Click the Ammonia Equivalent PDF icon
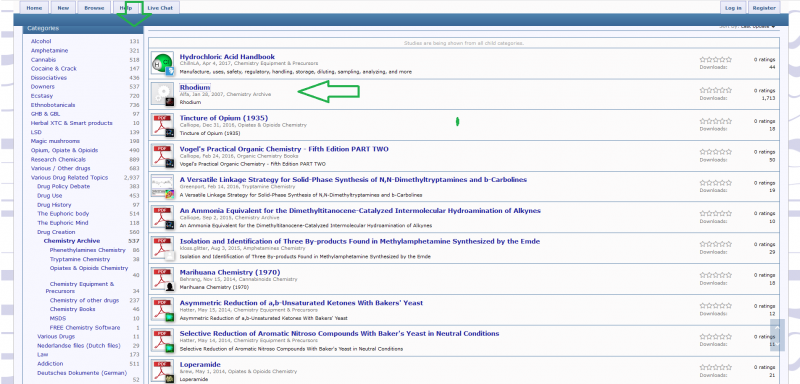 point(163,218)
